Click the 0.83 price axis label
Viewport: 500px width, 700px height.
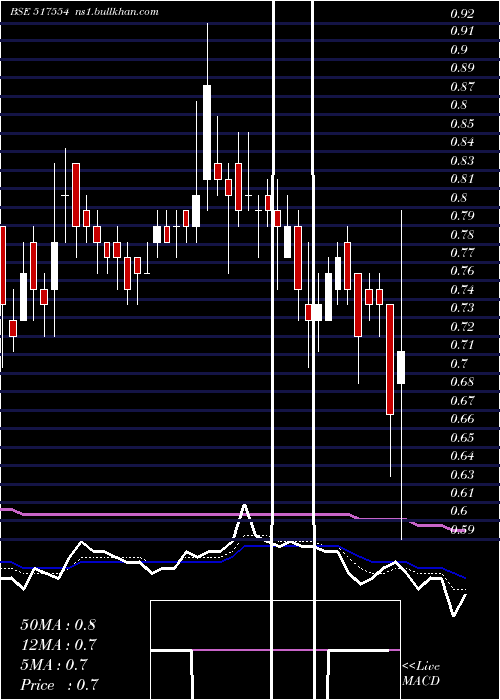click(x=462, y=160)
